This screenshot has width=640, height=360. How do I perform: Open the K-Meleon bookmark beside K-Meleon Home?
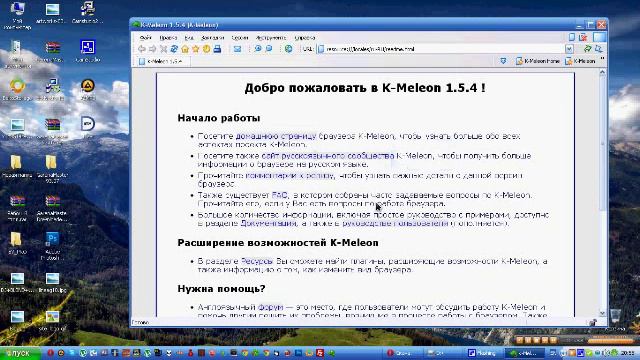click(x=580, y=61)
